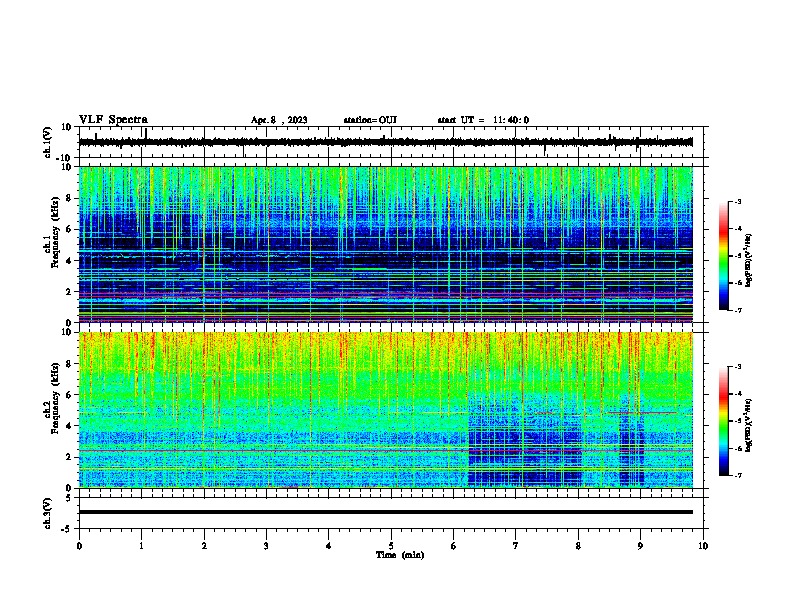The width and height of the screenshot is (792, 612).
Task: Click the '4' kHz tick on ch.2 frequency axis
Action: (x=69, y=426)
